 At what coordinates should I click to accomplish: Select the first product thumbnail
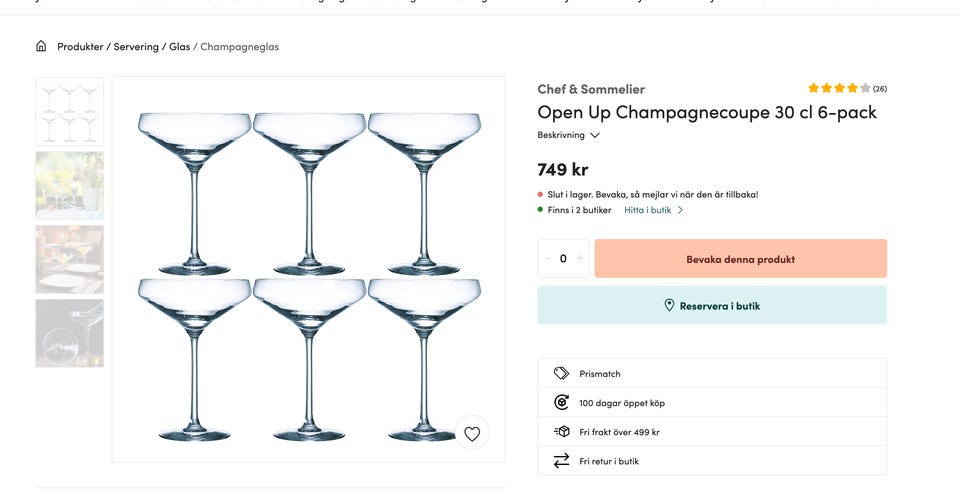coord(70,112)
